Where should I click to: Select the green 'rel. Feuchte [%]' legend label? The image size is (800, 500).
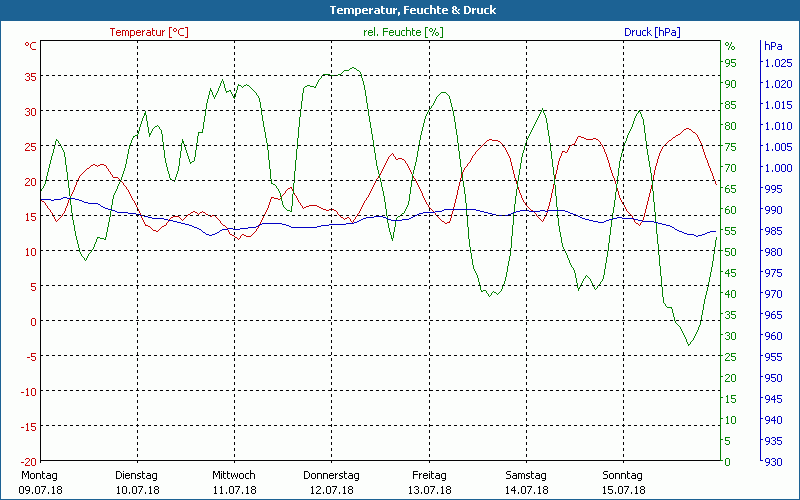tap(403, 32)
